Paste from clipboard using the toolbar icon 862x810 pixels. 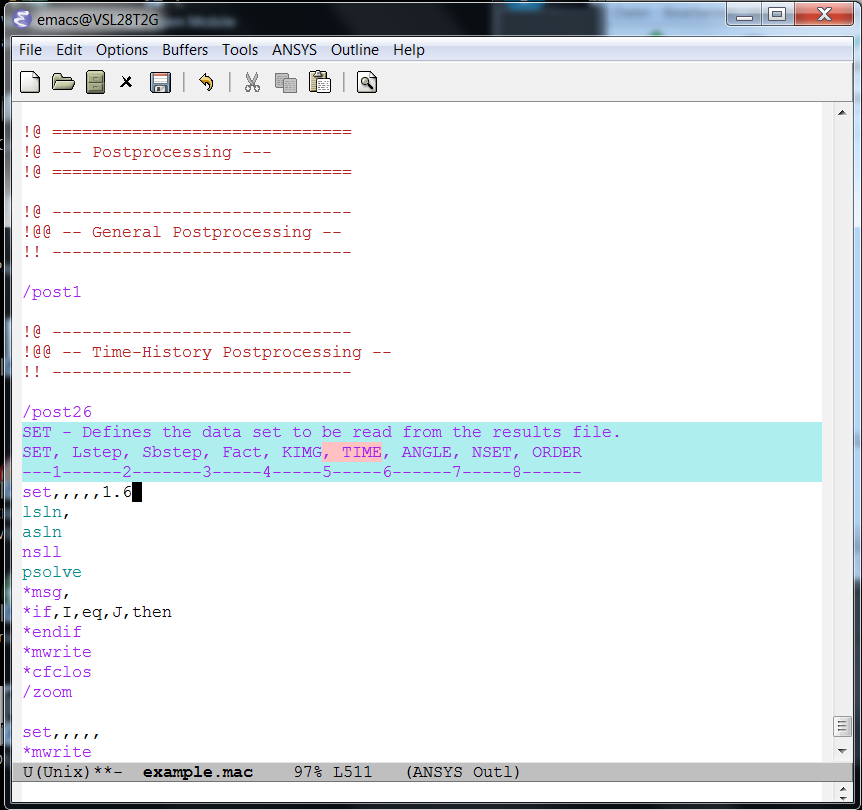pos(319,82)
